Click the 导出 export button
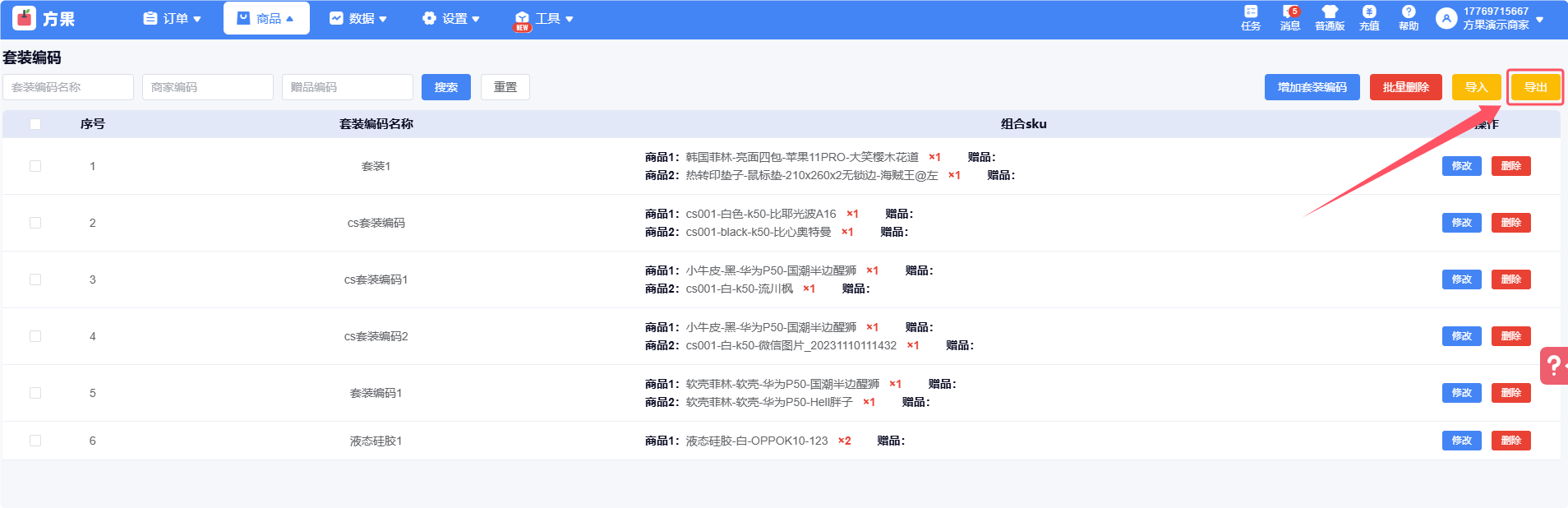Screen dimensions: 1568x508 (x=1536, y=87)
